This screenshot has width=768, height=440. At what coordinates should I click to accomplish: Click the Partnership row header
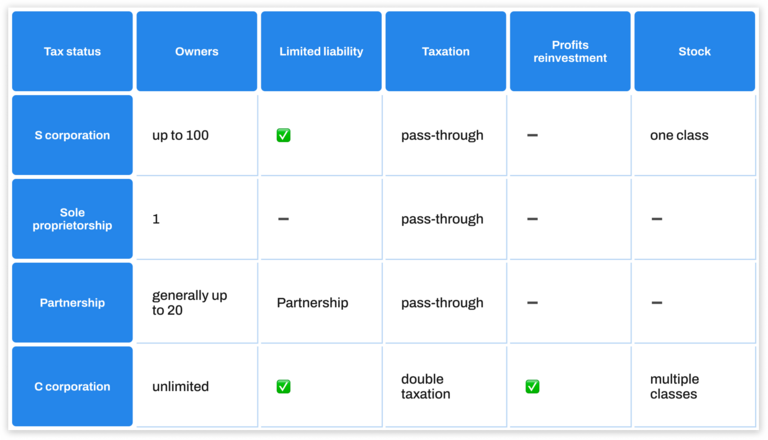(x=72, y=303)
